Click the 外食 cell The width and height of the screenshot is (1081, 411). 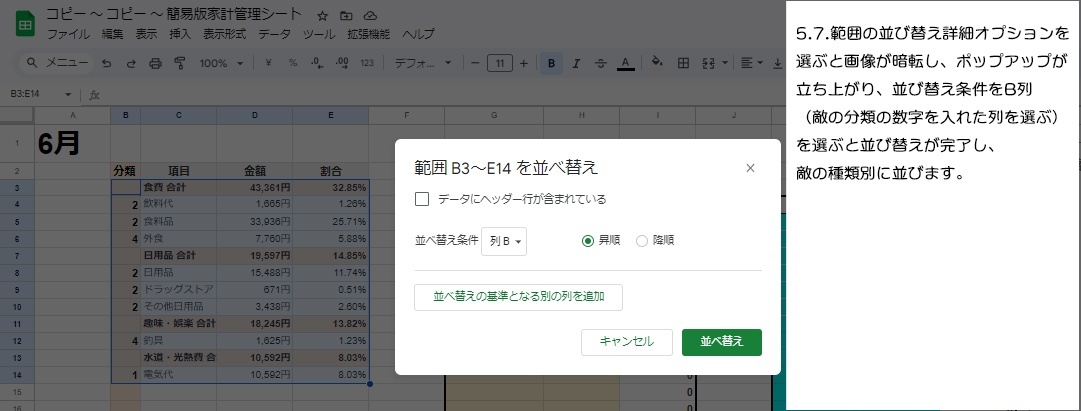(179, 238)
